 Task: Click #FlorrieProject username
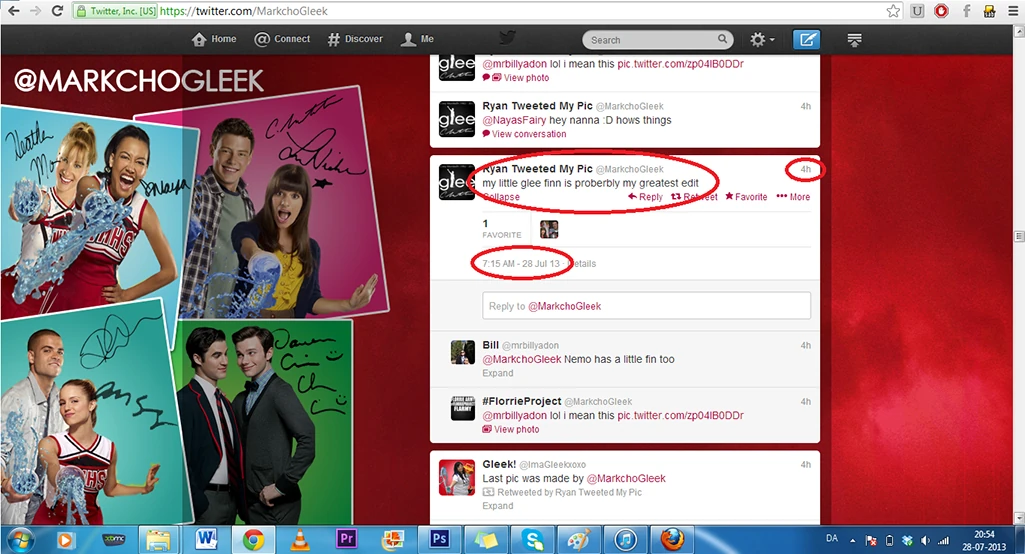coord(522,401)
